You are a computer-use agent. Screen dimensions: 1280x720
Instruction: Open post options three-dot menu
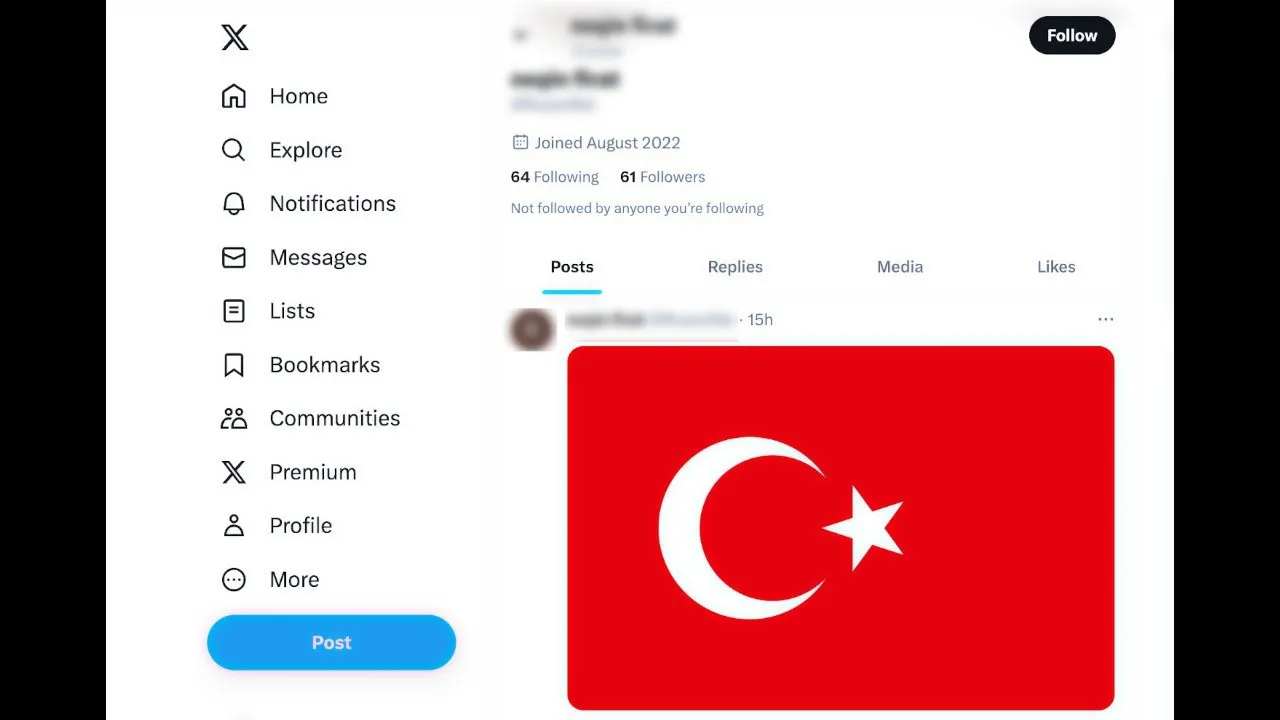[x=1105, y=319]
